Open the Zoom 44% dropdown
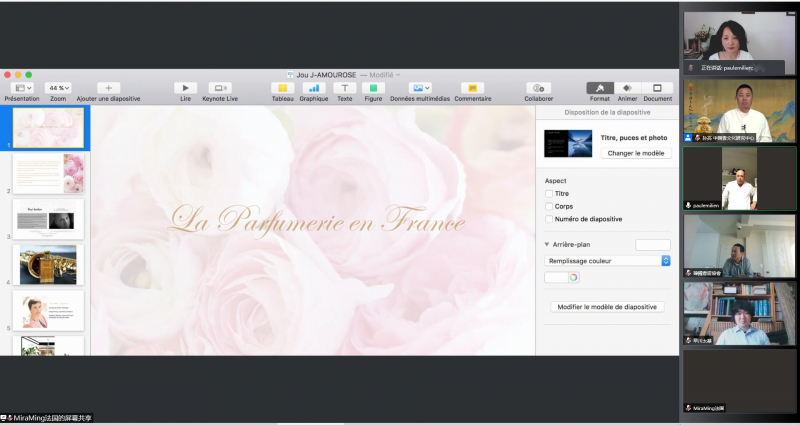 click(x=59, y=88)
